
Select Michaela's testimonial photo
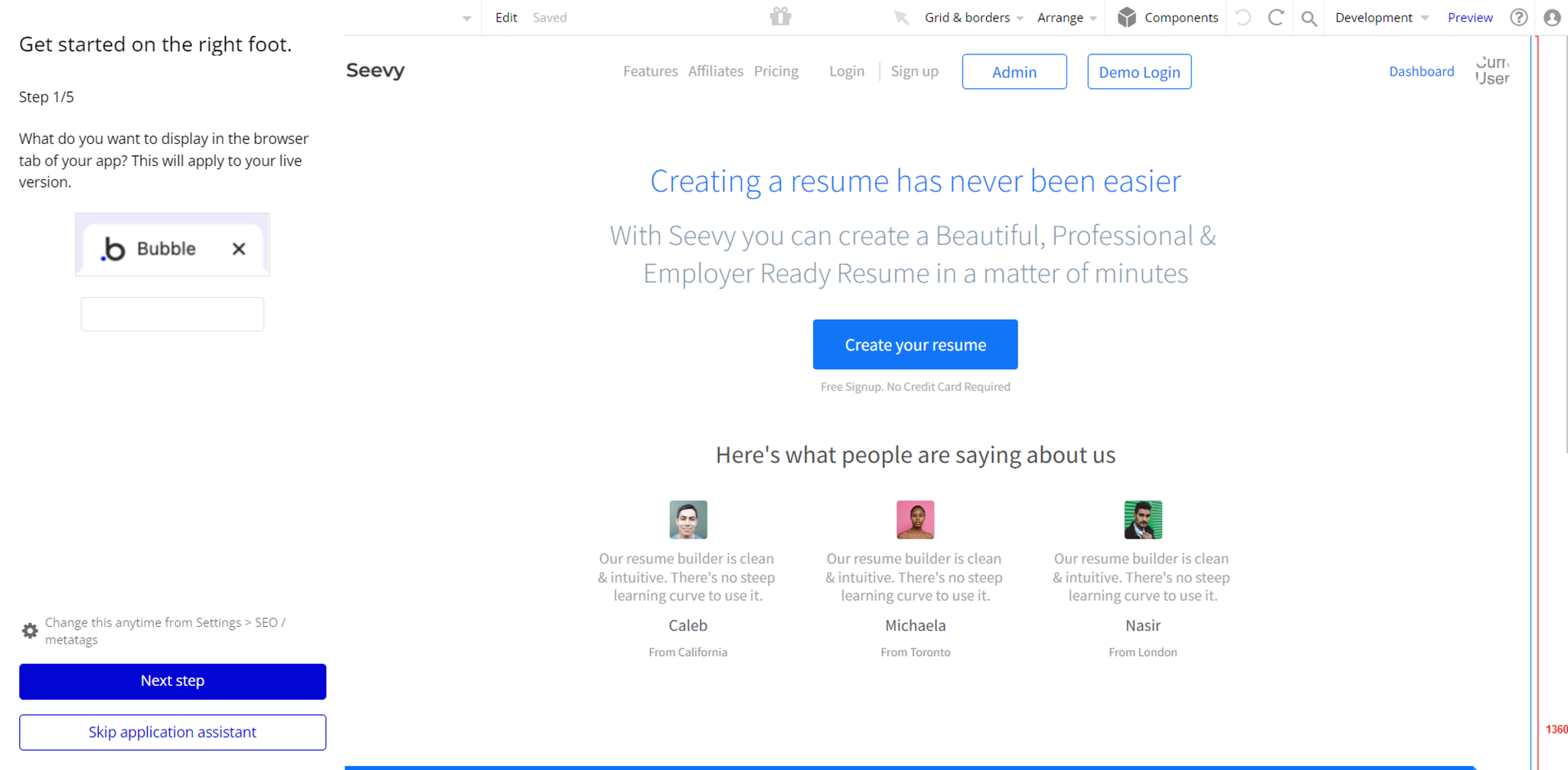coord(915,520)
